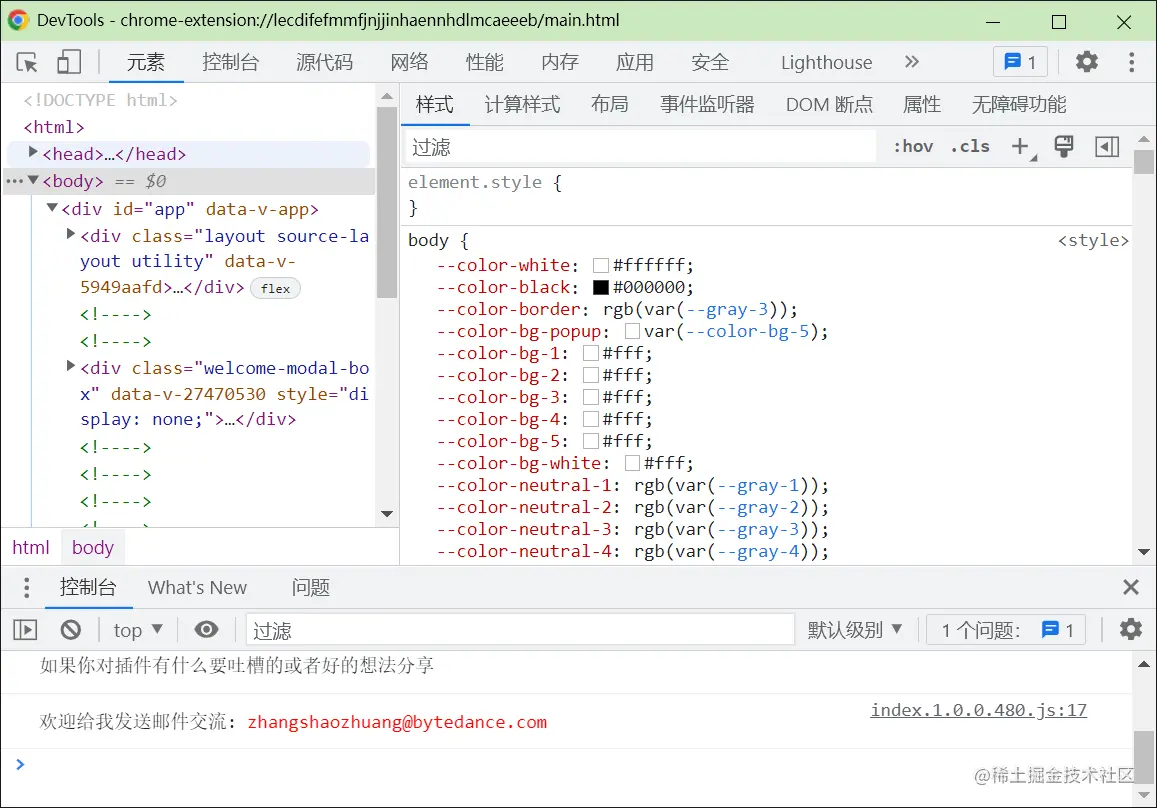This screenshot has height=808, width=1157.
Task: Expand the welcome-modal-box div node
Action: coord(71,365)
